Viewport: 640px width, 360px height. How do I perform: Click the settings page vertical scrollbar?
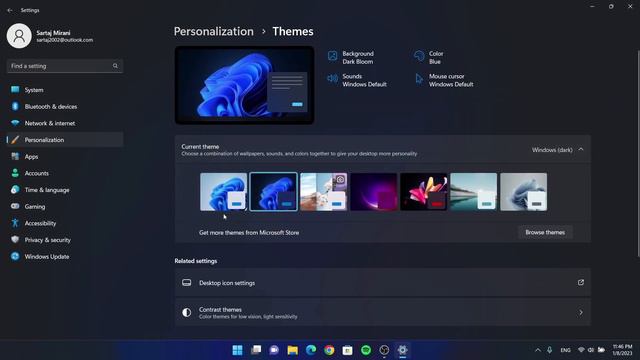click(x=638, y=153)
